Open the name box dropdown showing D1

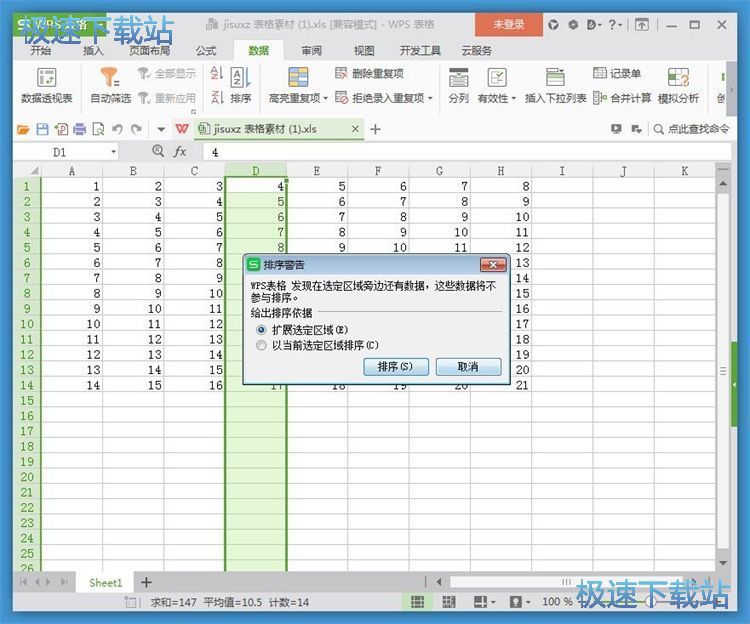click(113, 152)
